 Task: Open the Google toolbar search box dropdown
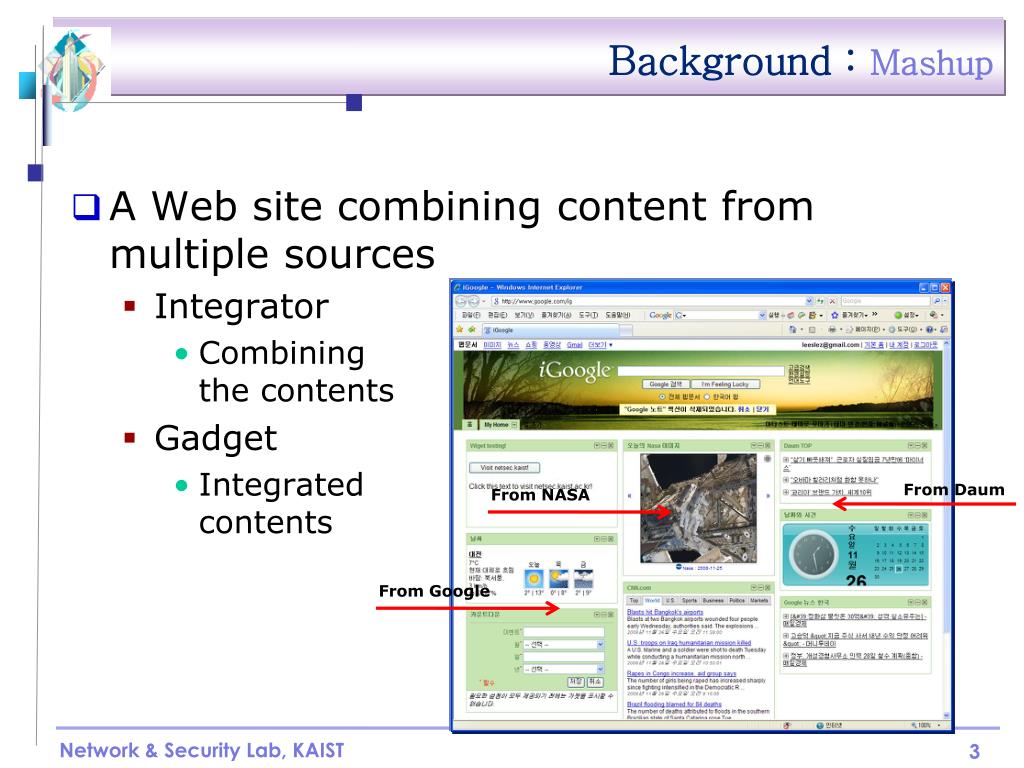tap(761, 315)
